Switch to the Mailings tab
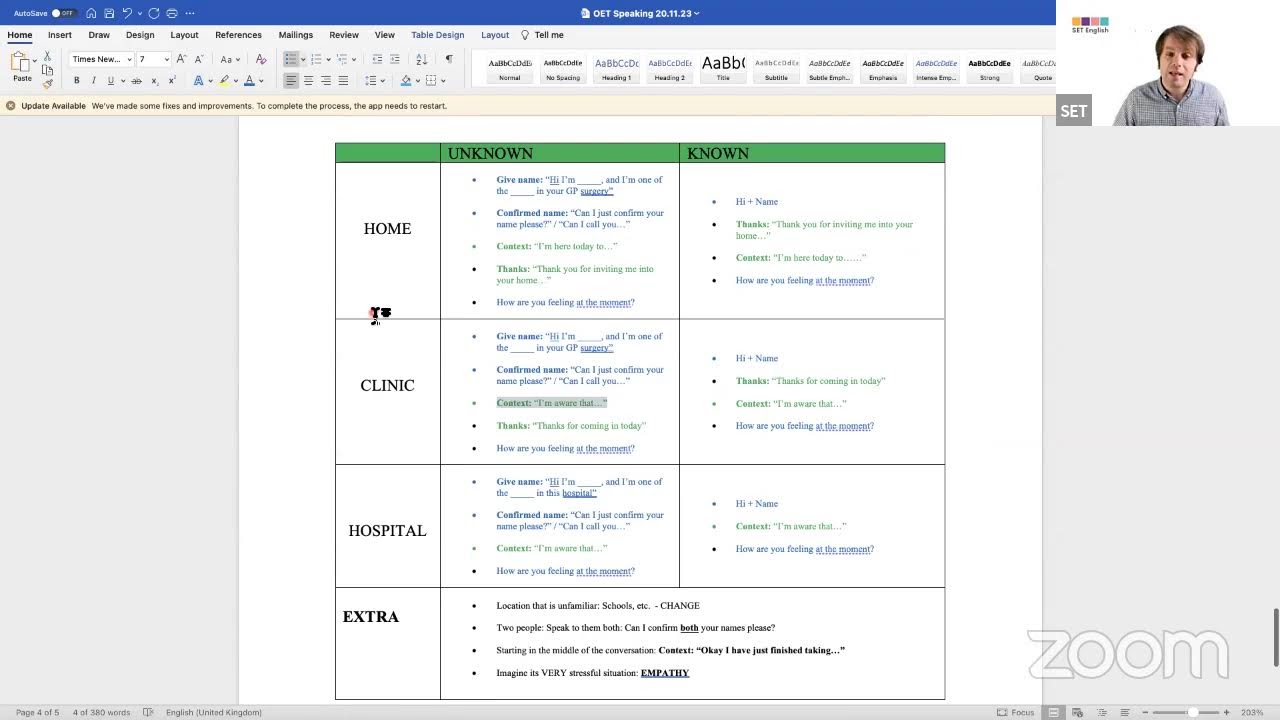This screenshot has height=720, width=1280. (x=295, y=35)
